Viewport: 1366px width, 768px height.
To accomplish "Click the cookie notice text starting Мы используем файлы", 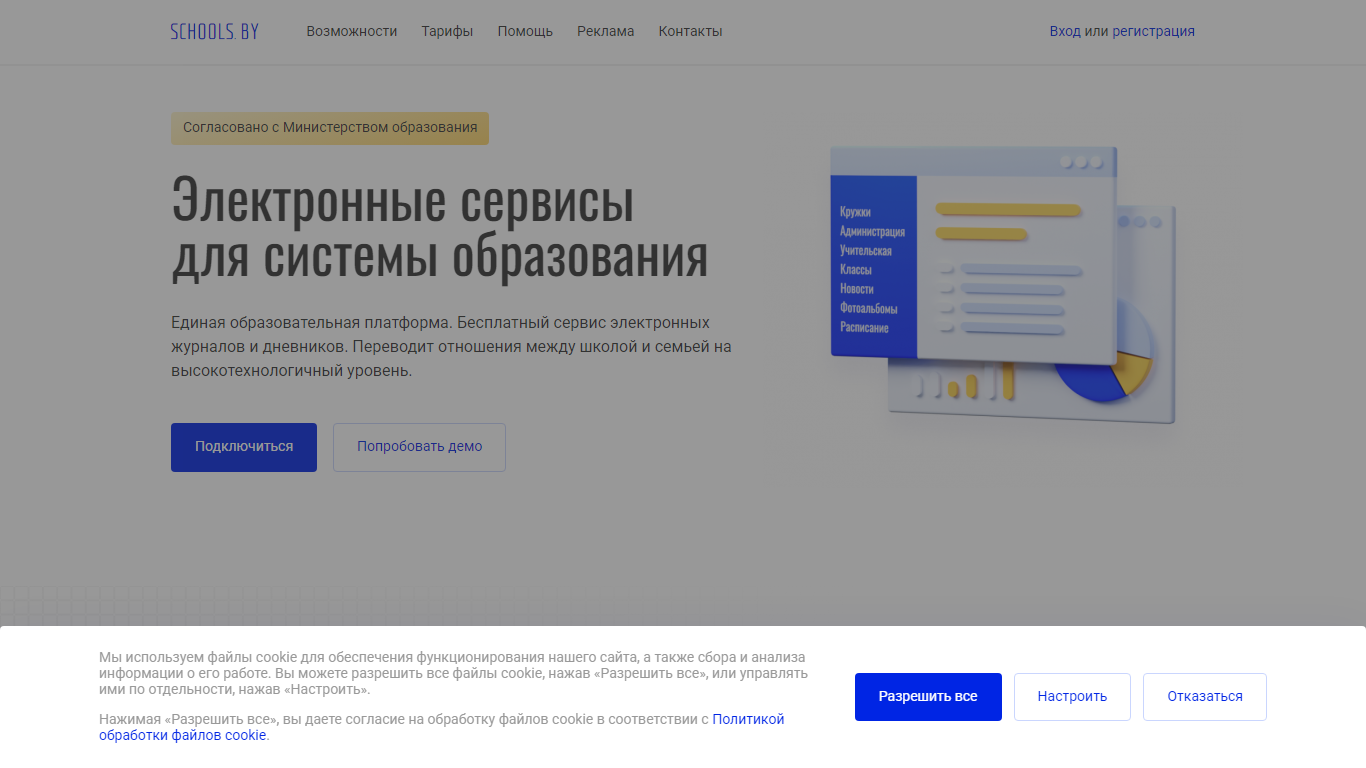I will 453,673.
